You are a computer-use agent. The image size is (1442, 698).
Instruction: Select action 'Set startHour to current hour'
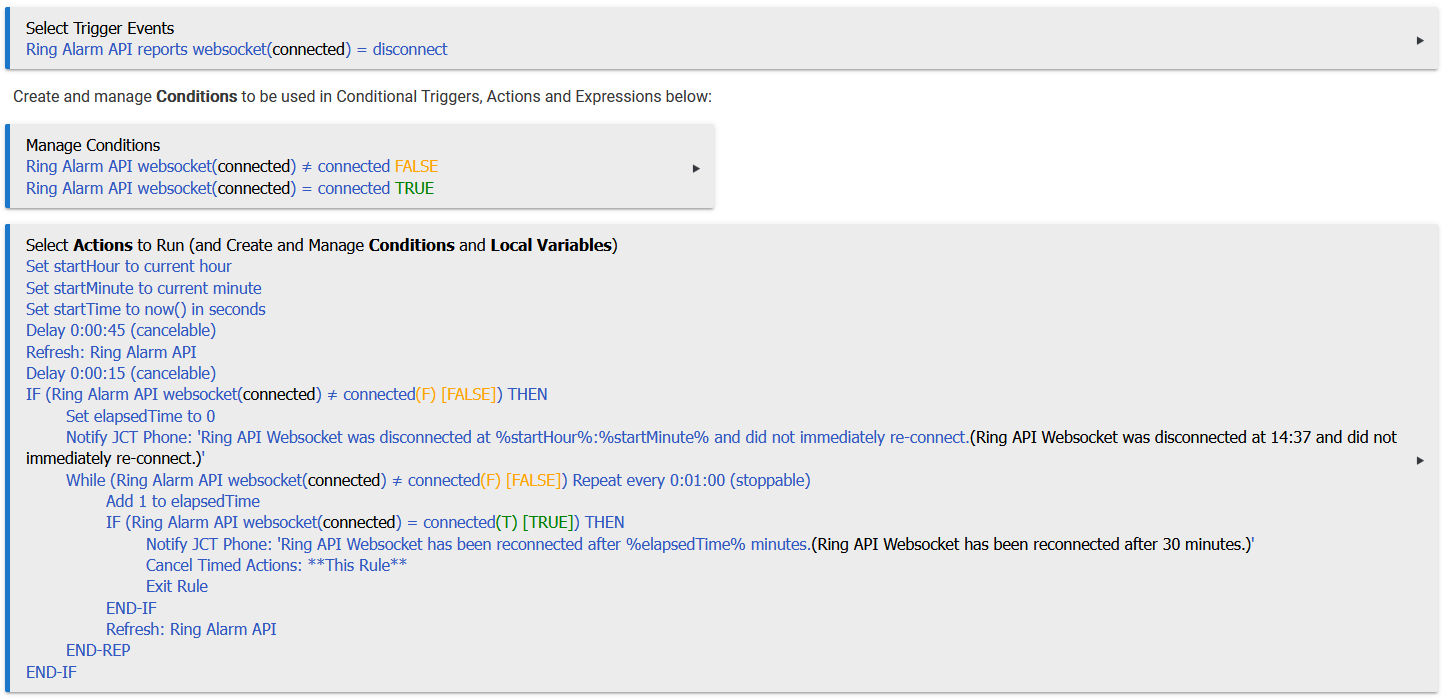coord(129,266)
